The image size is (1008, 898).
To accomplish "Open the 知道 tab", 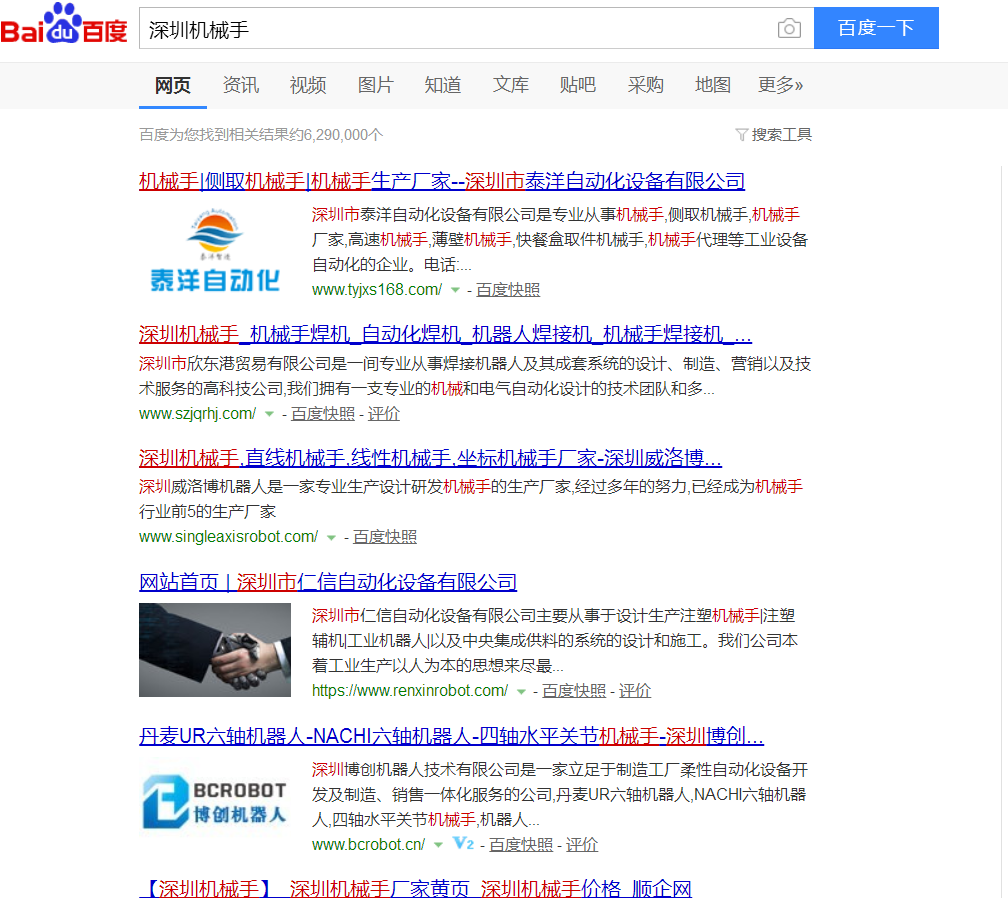I will [x=443, y=85].
